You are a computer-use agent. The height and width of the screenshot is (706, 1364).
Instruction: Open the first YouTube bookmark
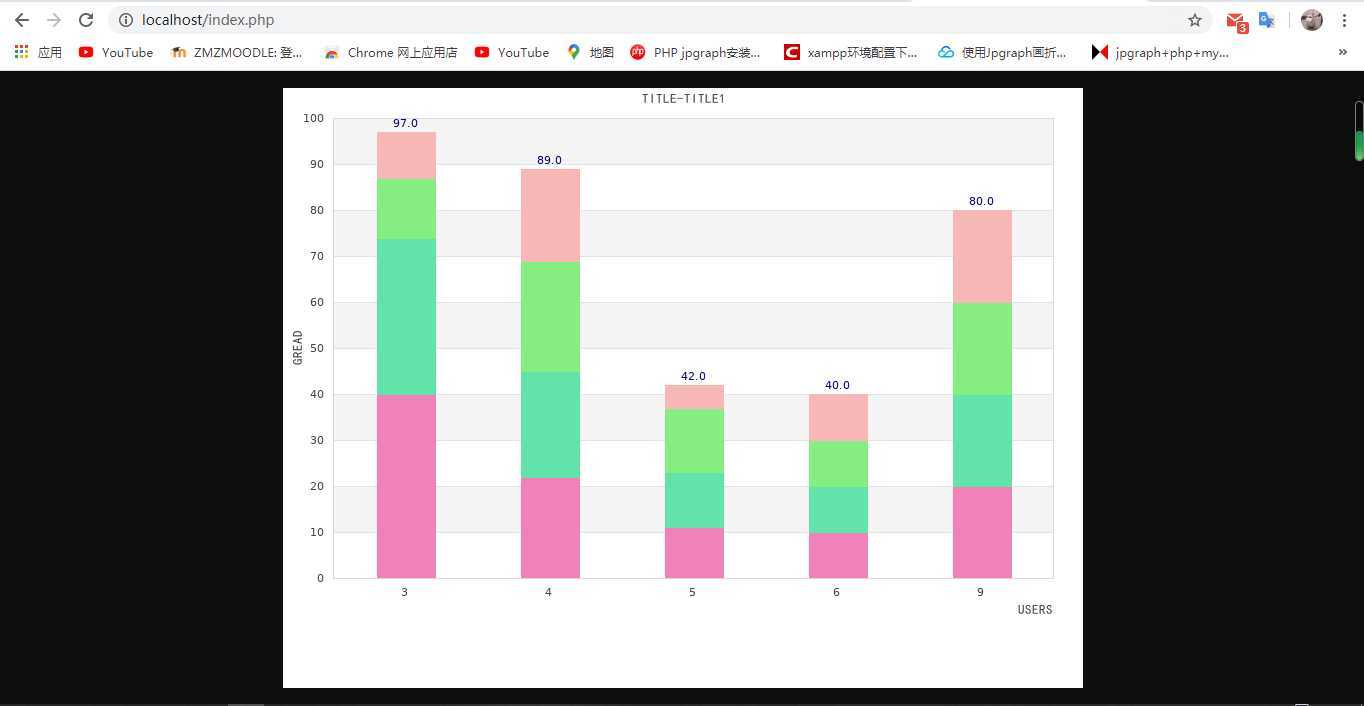(116, 52)
